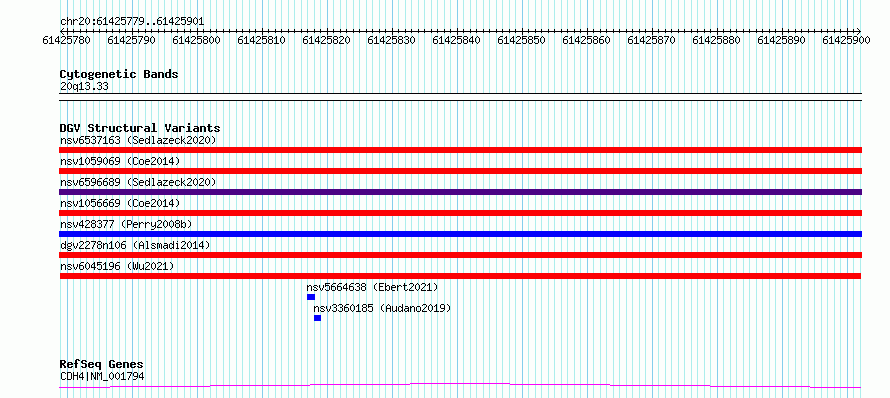Click the DGV Structural Variants track title
This screenshot has height=398, width=890.
pos(140,128)
